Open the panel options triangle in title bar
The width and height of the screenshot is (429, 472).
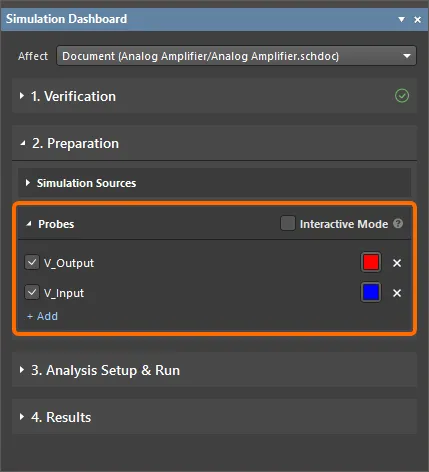(x=401, y=19)
